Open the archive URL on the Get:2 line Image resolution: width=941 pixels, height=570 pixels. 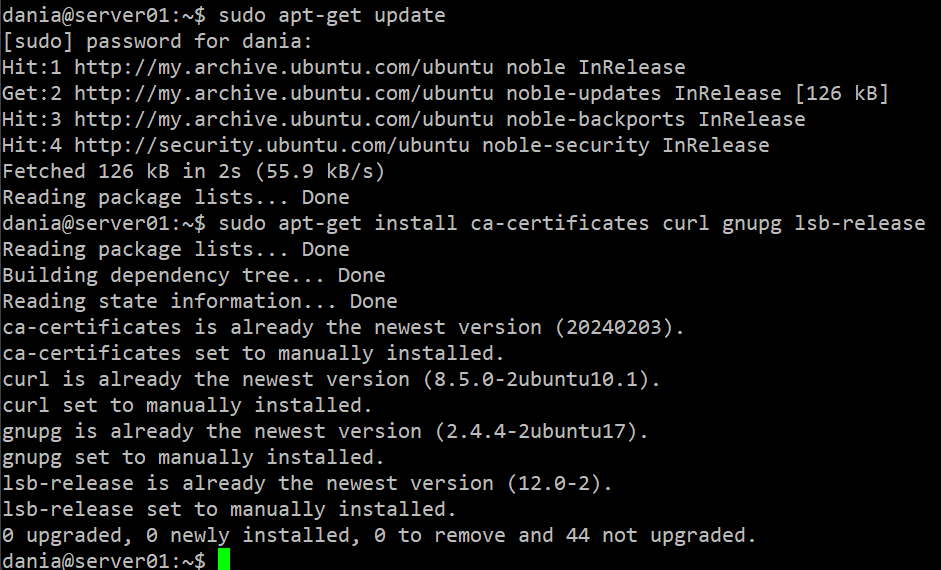284,94
